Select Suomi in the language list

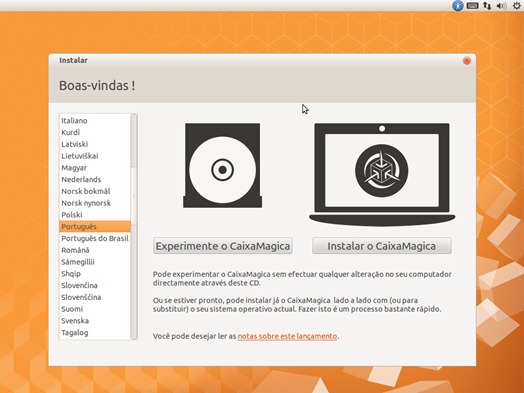(95, 309)
